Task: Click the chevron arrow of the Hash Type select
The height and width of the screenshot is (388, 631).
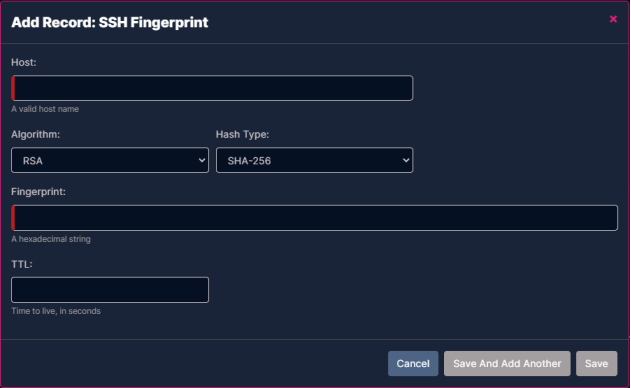Action: [x=406, y=160]
